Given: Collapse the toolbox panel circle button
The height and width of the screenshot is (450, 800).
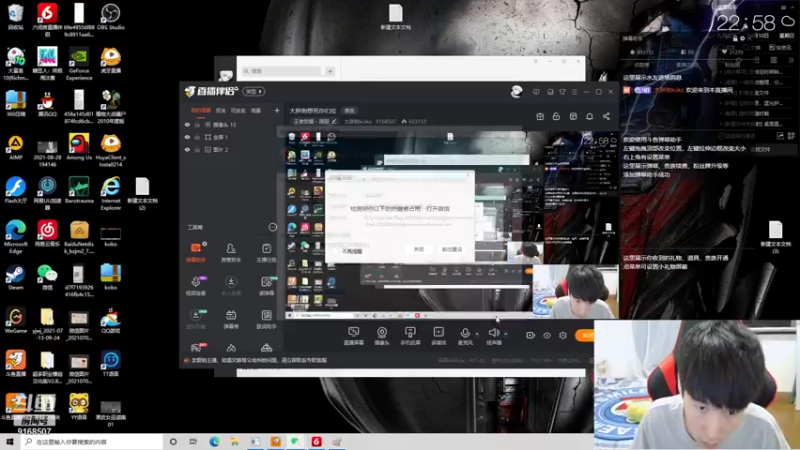Looking at the screenshot, I should [272, 227].
